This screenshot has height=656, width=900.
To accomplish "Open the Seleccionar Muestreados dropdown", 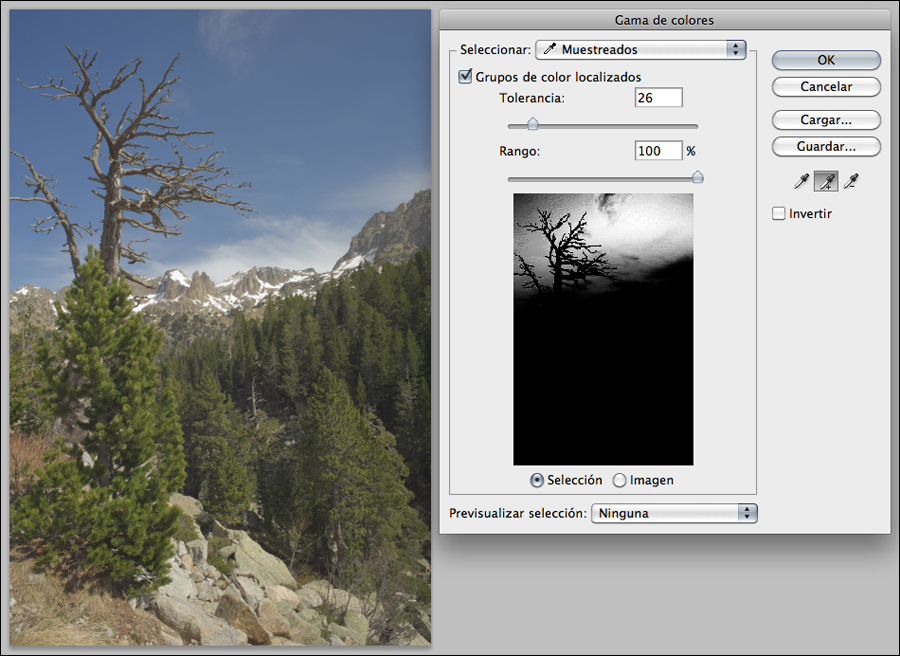I will (642, 49).
